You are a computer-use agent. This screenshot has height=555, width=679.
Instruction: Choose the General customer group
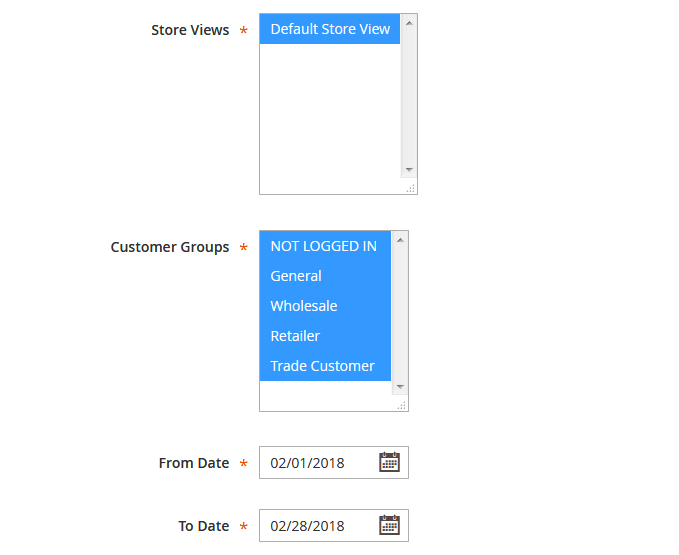click(x=296, y=276)
